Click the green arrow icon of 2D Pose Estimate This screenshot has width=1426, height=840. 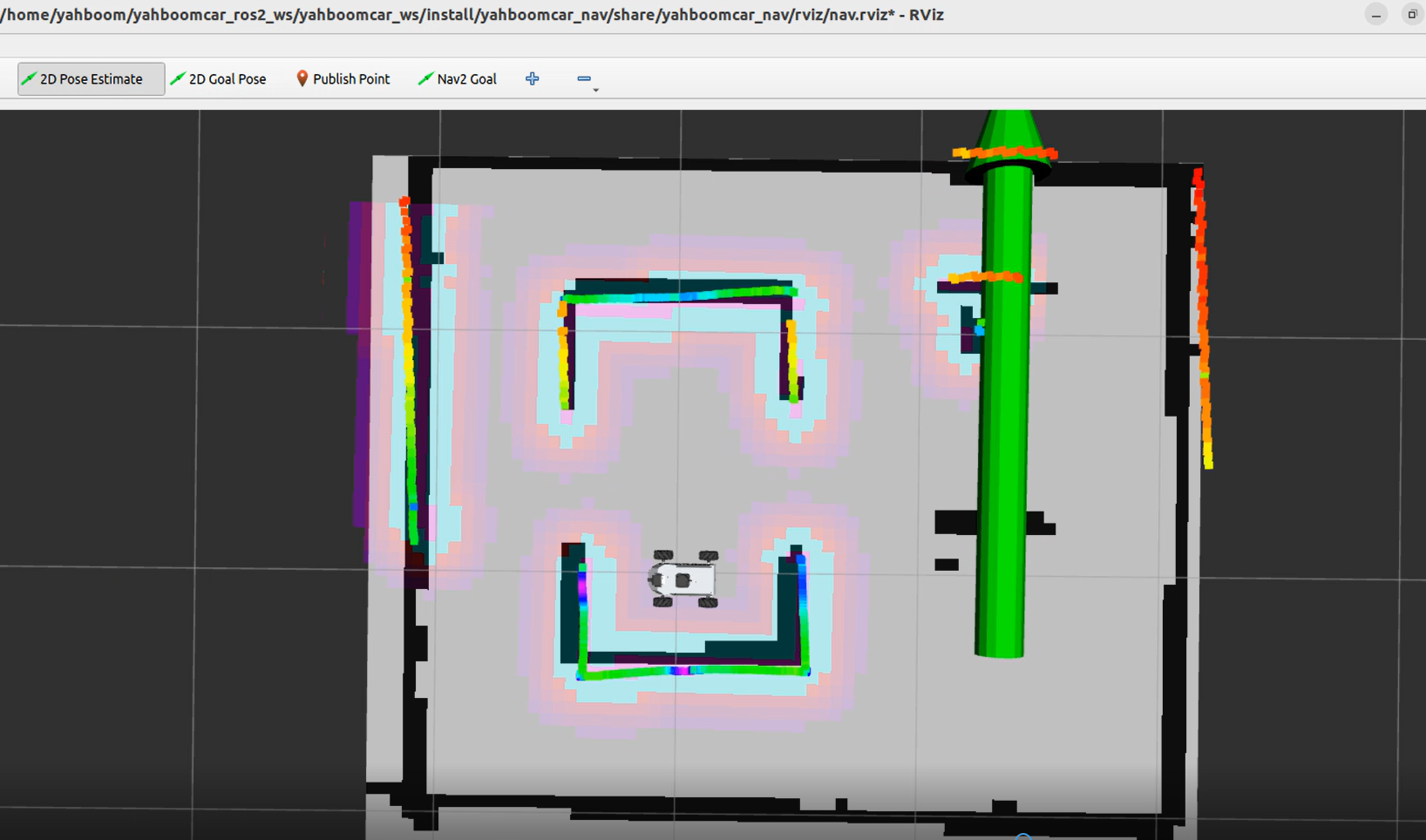coord(29,79)
